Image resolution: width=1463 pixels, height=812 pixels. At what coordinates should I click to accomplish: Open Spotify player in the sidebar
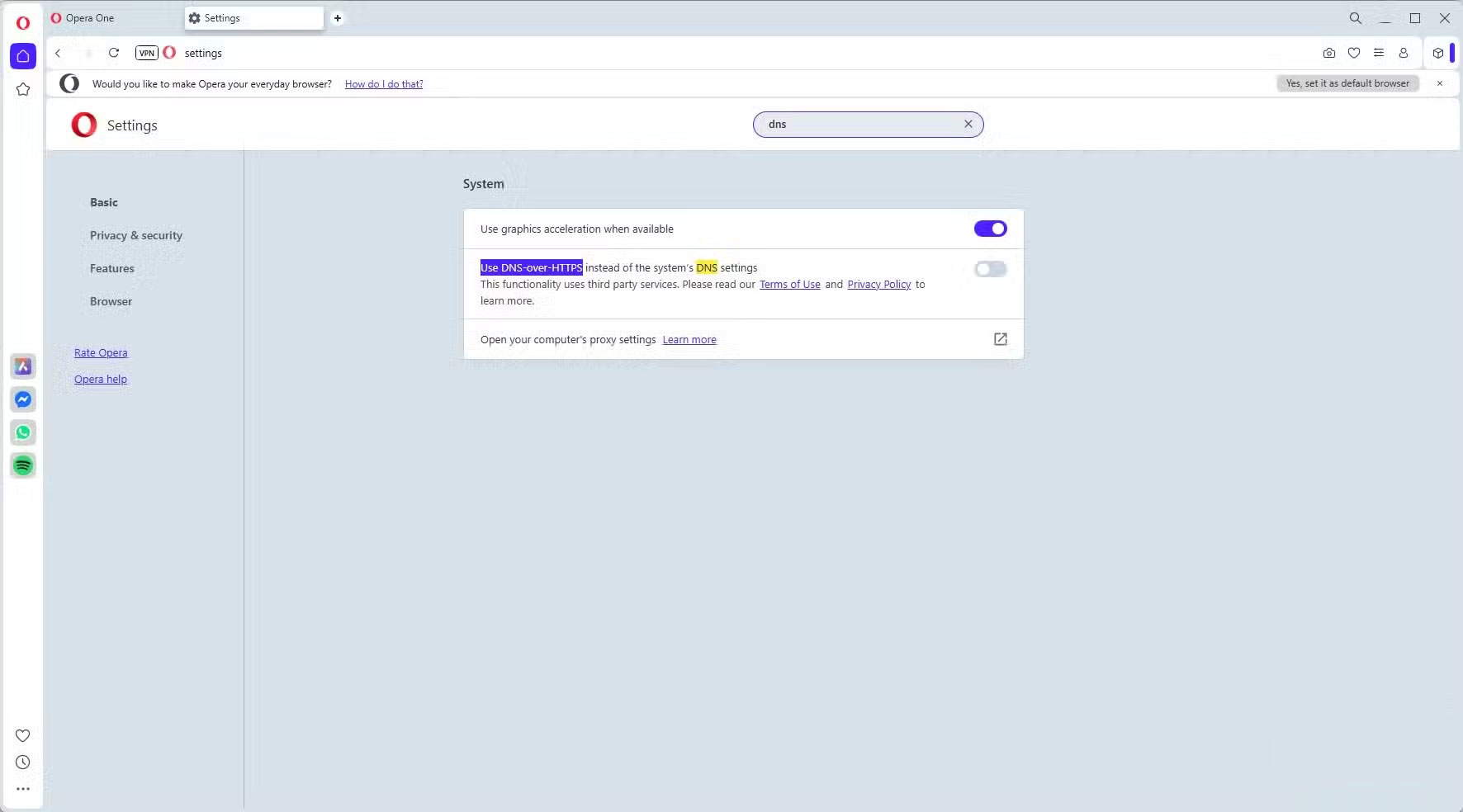click(x=23, y=465)
